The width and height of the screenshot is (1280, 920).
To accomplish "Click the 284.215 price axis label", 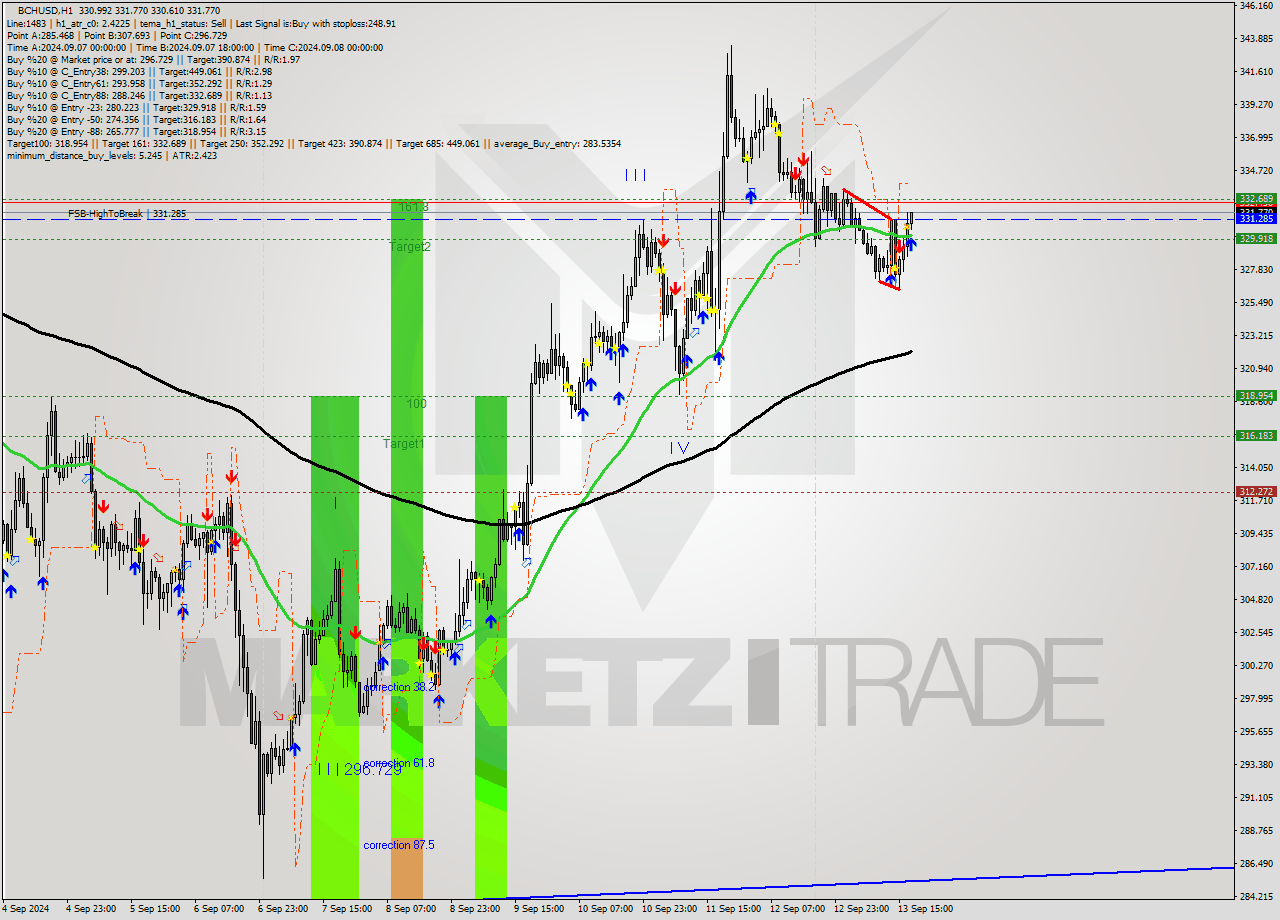I will click(1256, 896).
